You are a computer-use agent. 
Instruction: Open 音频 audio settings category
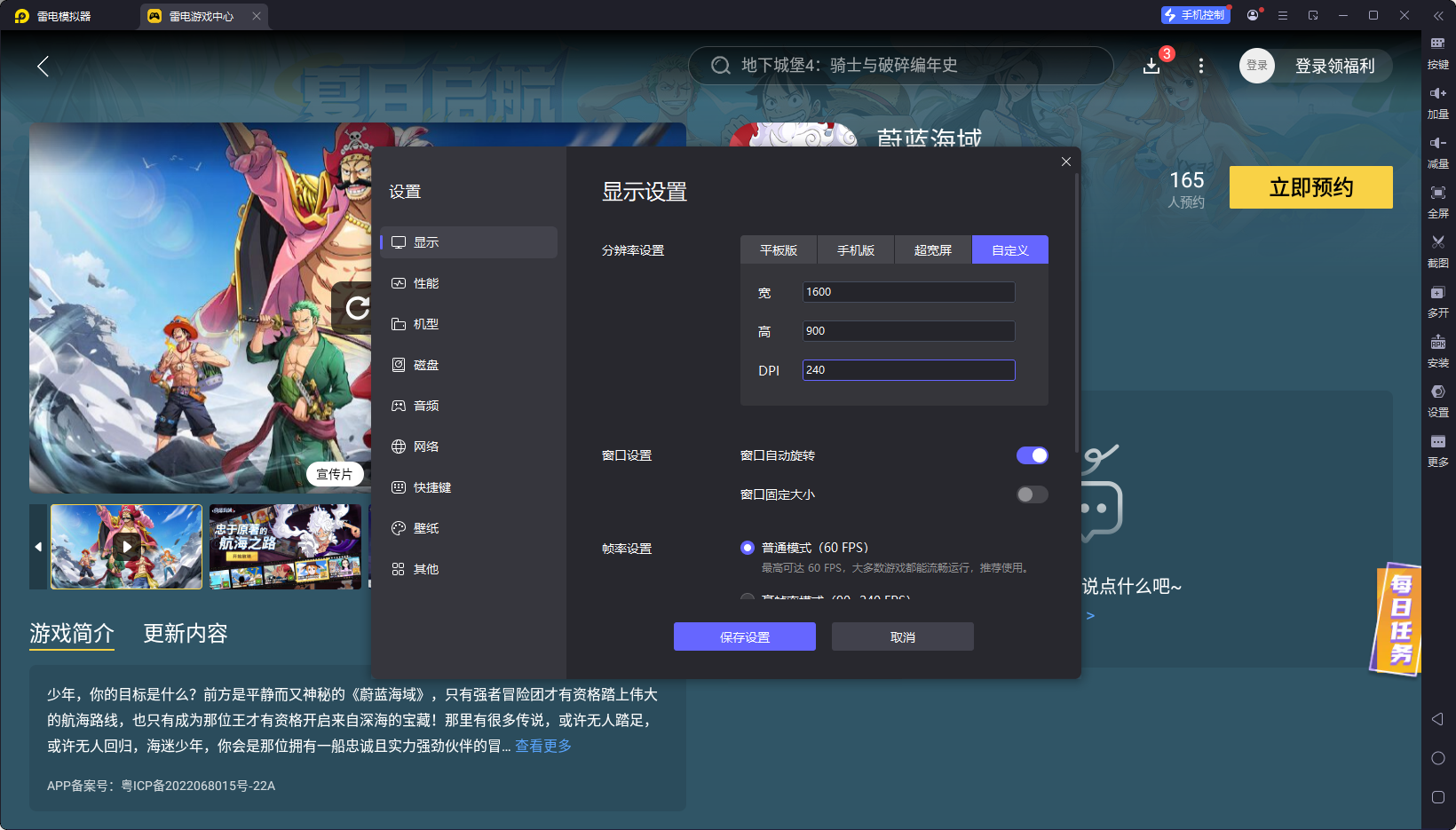click(469, 406)
